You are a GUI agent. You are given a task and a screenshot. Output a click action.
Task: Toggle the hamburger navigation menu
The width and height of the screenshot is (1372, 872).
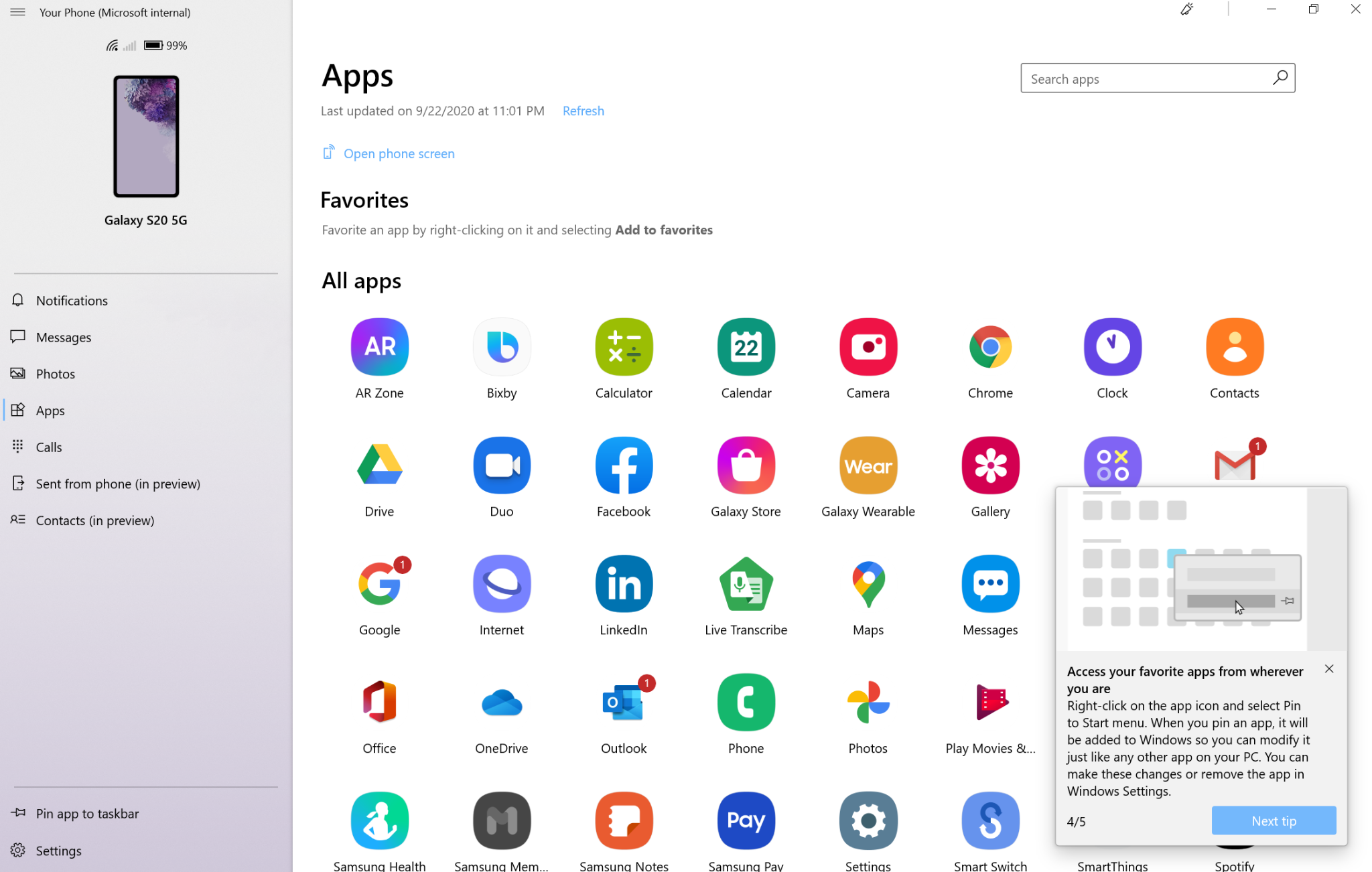point(18,12)
